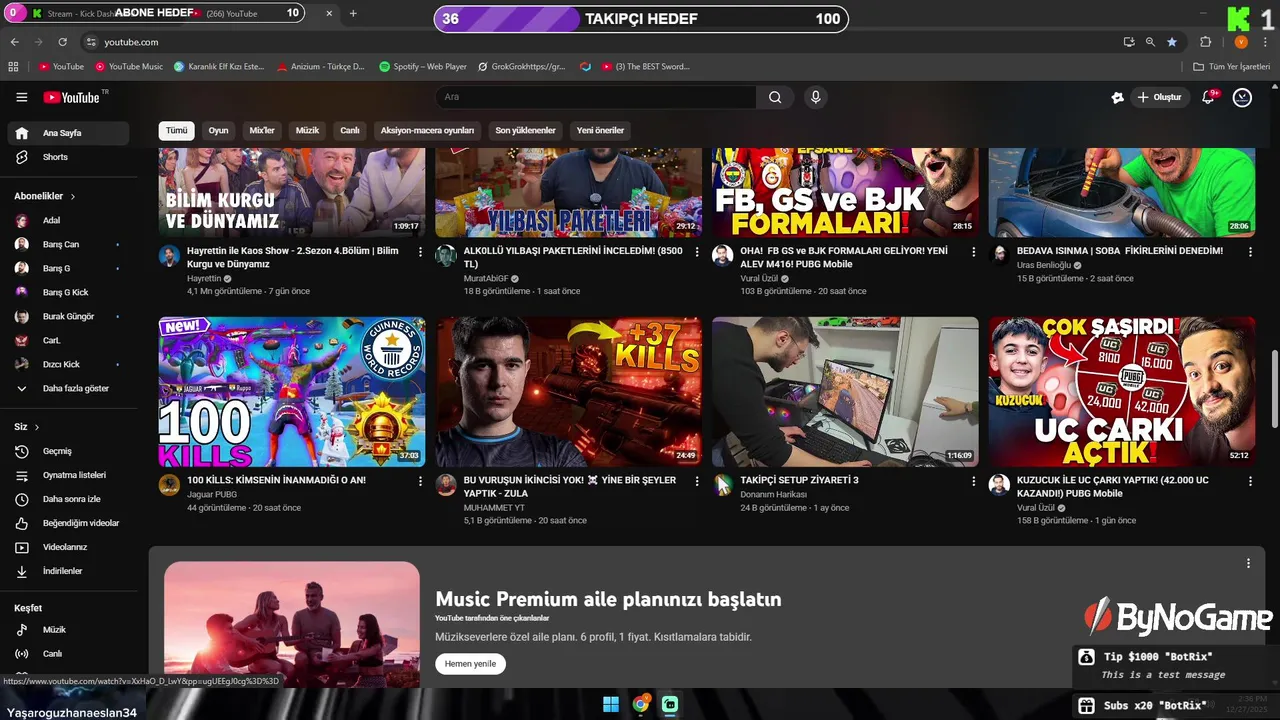The image size is (1280, 720).
Task: Open Daha sonra izle list
Action: pos(68,499)
